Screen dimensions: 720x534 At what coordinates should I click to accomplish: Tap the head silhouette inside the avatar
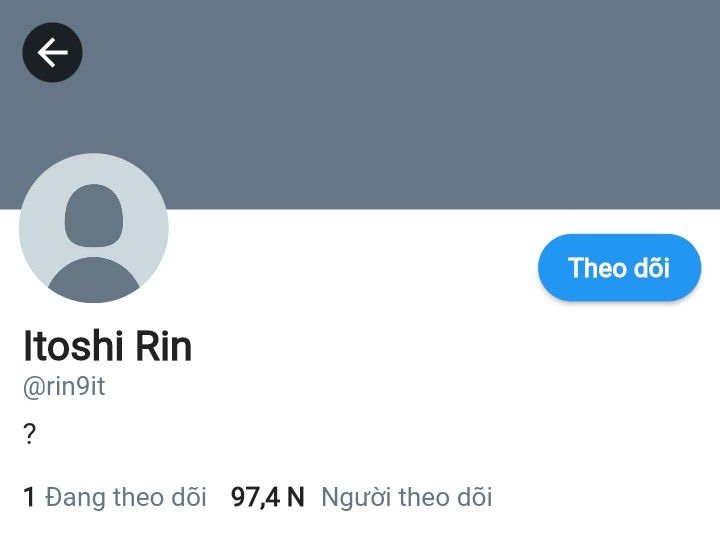94,215
